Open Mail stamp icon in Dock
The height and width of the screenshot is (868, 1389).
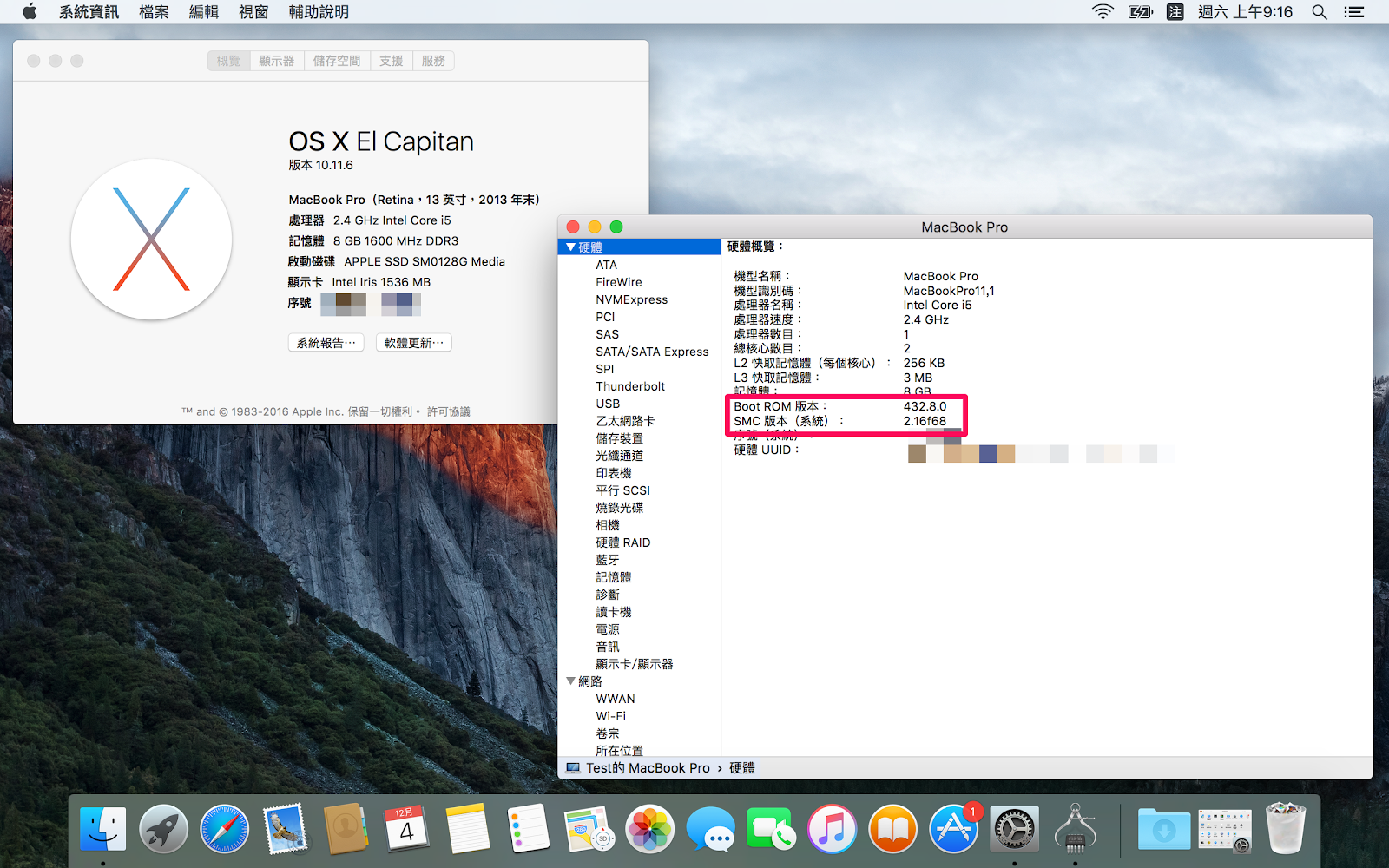285,829
